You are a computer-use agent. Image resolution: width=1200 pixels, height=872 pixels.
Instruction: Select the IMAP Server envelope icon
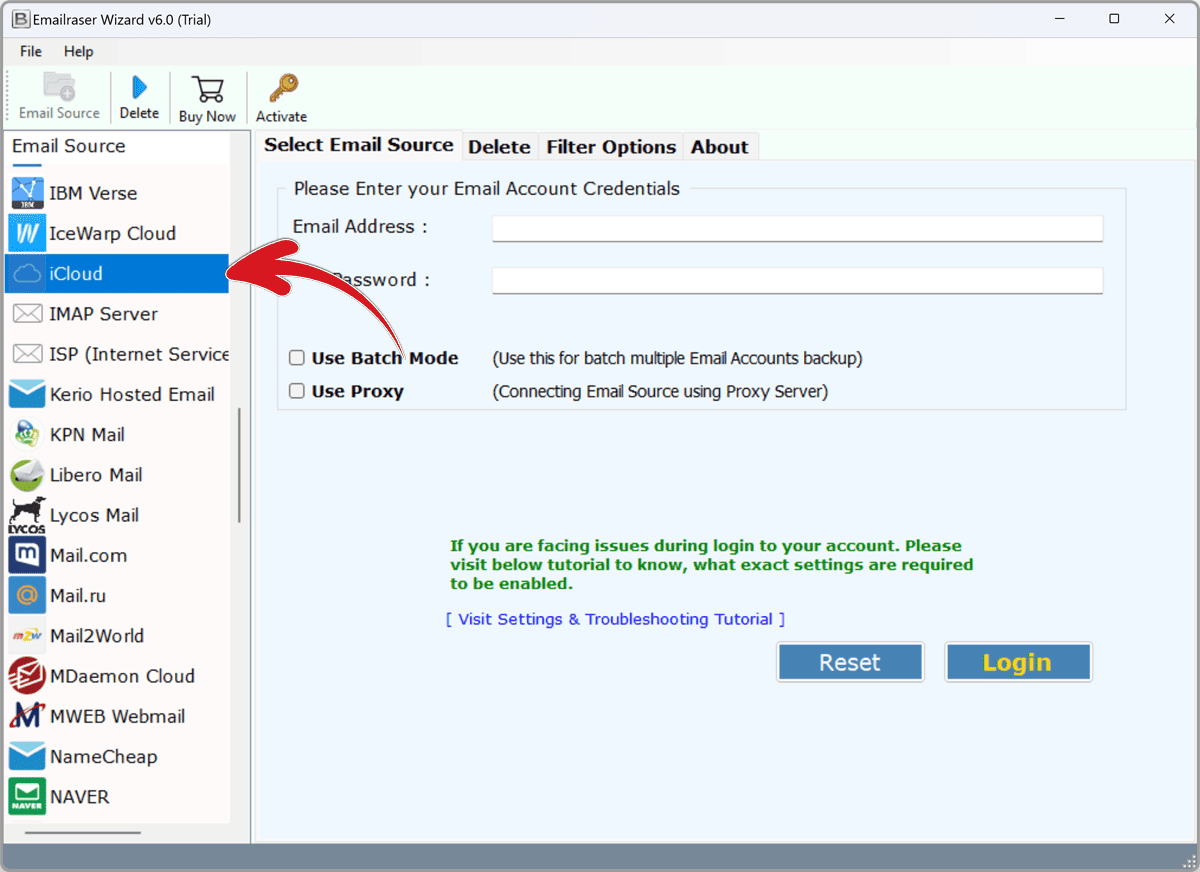[x=27, y=314]
